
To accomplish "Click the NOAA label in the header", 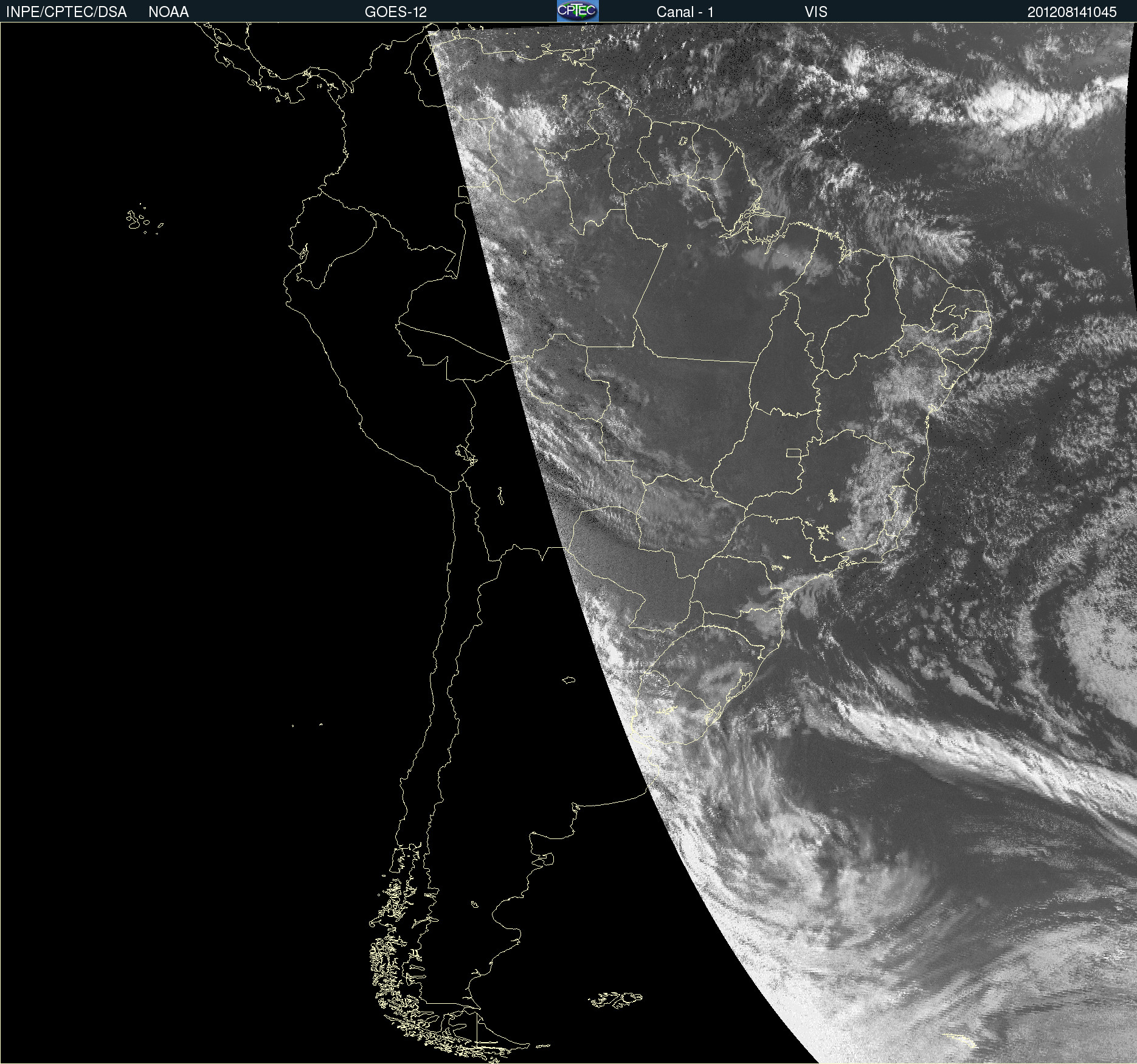I will point(168,12).
